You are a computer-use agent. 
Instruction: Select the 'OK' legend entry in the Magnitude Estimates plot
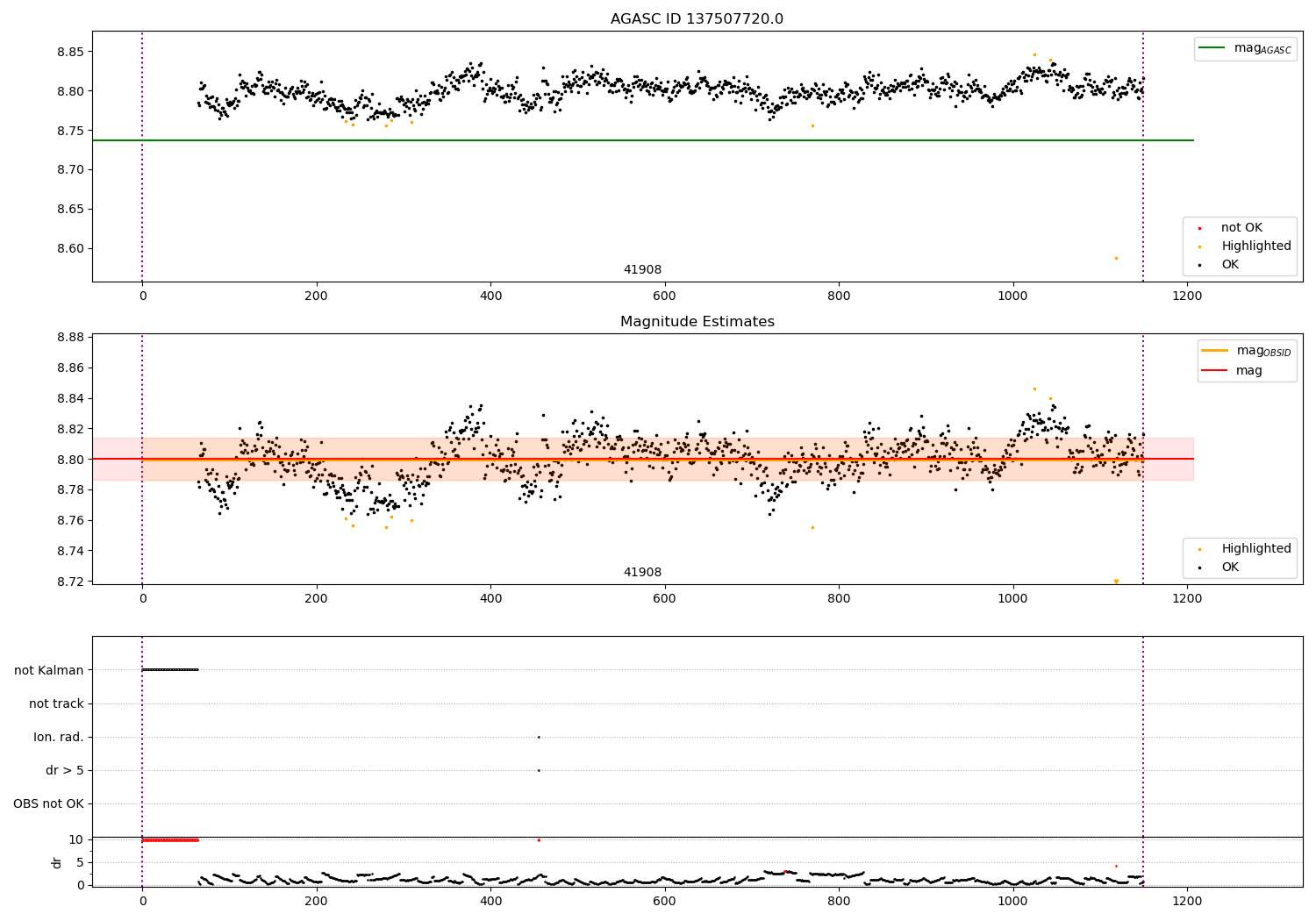[x=1230, y=568]
